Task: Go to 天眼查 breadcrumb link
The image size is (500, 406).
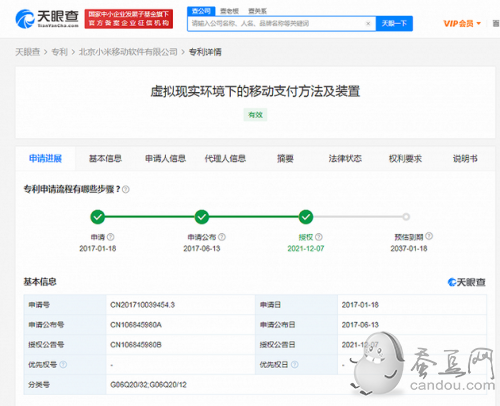Action: click(27, 52)
